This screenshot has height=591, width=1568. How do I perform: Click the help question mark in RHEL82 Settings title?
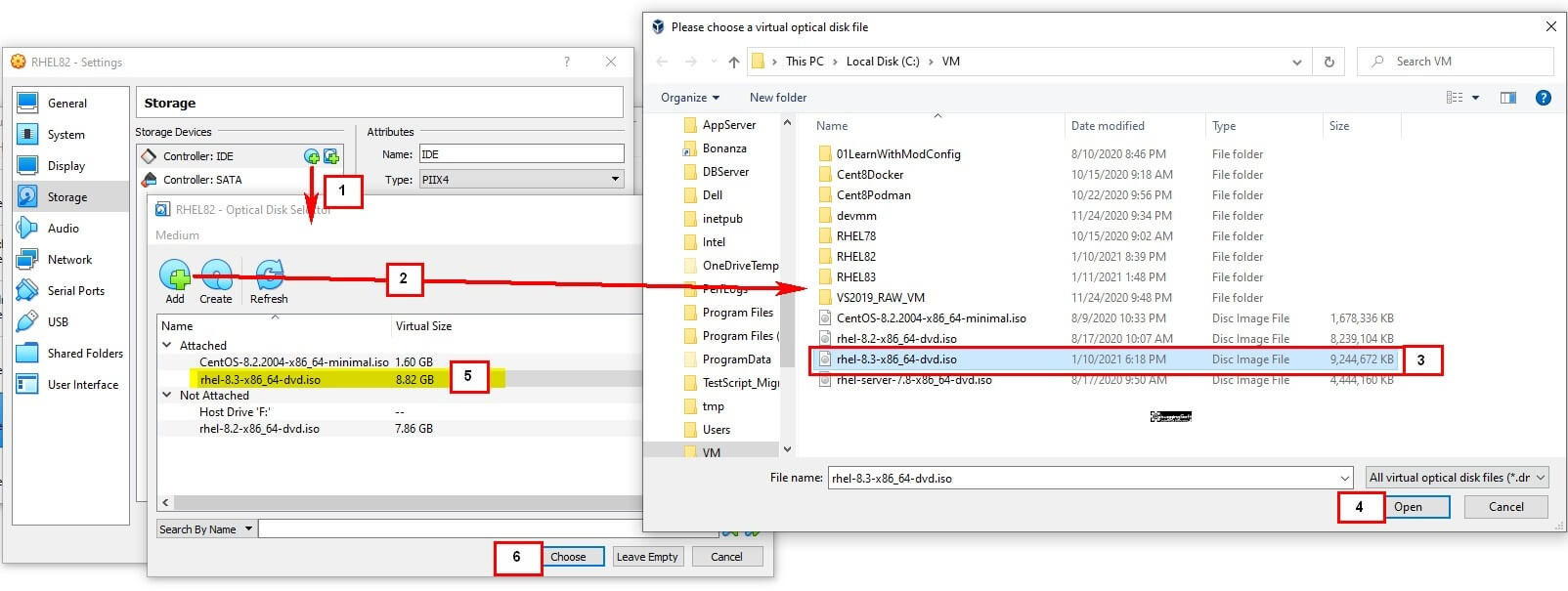(566, 62)
